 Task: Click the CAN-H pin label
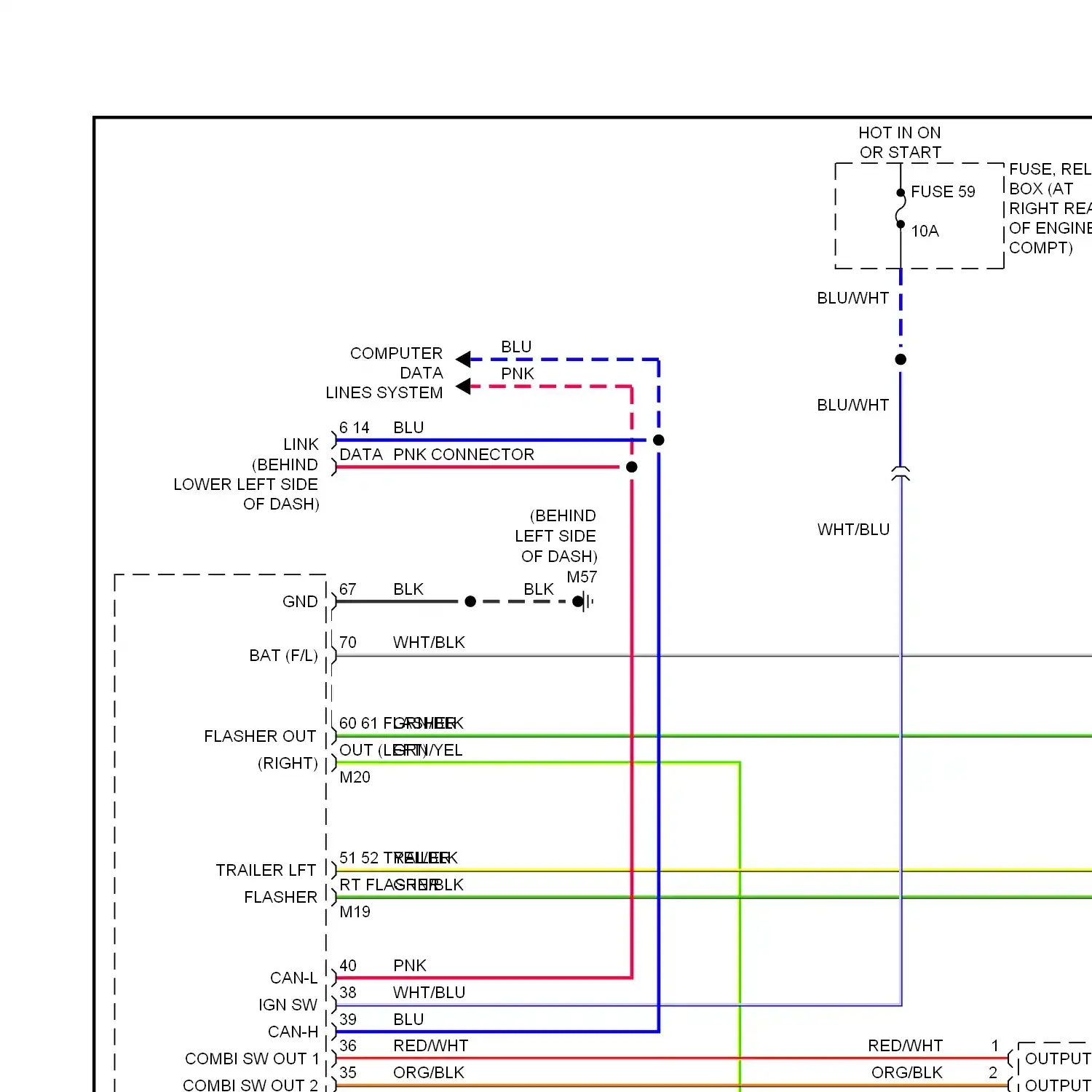pyautogui.click(x=293, y=1032)
